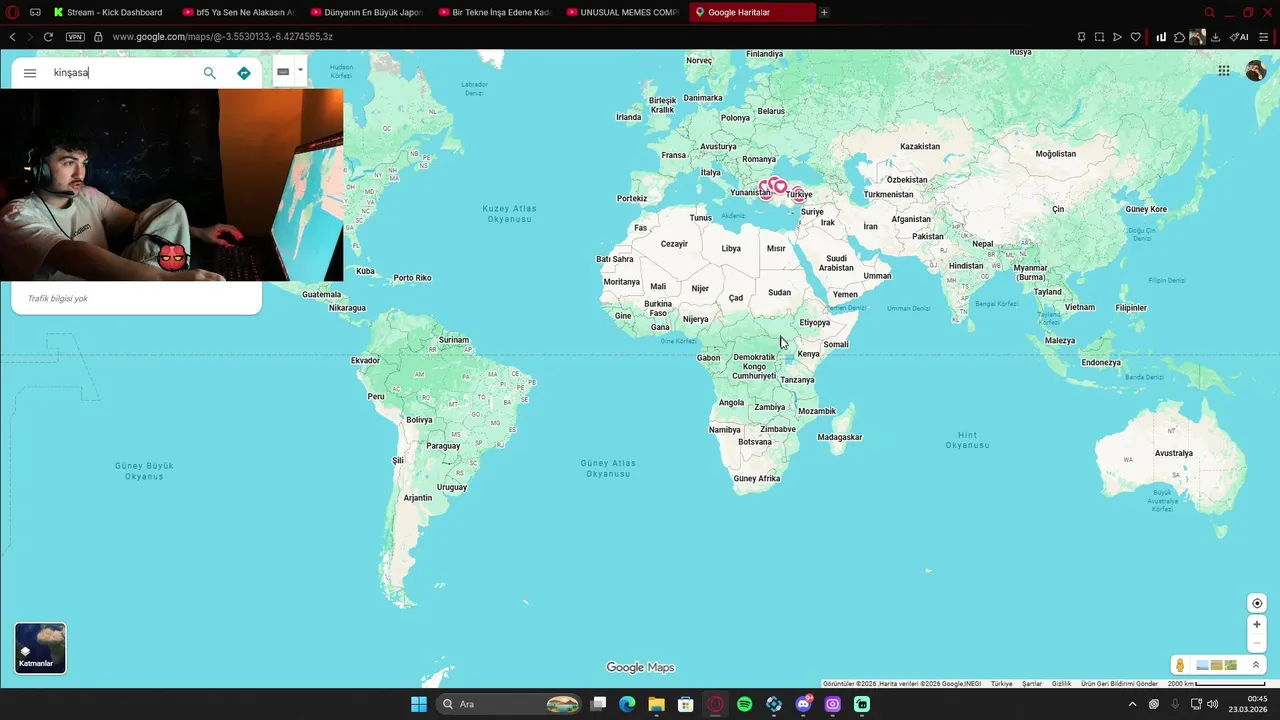Click the 'Kazakistan' country label

point(919,146)
